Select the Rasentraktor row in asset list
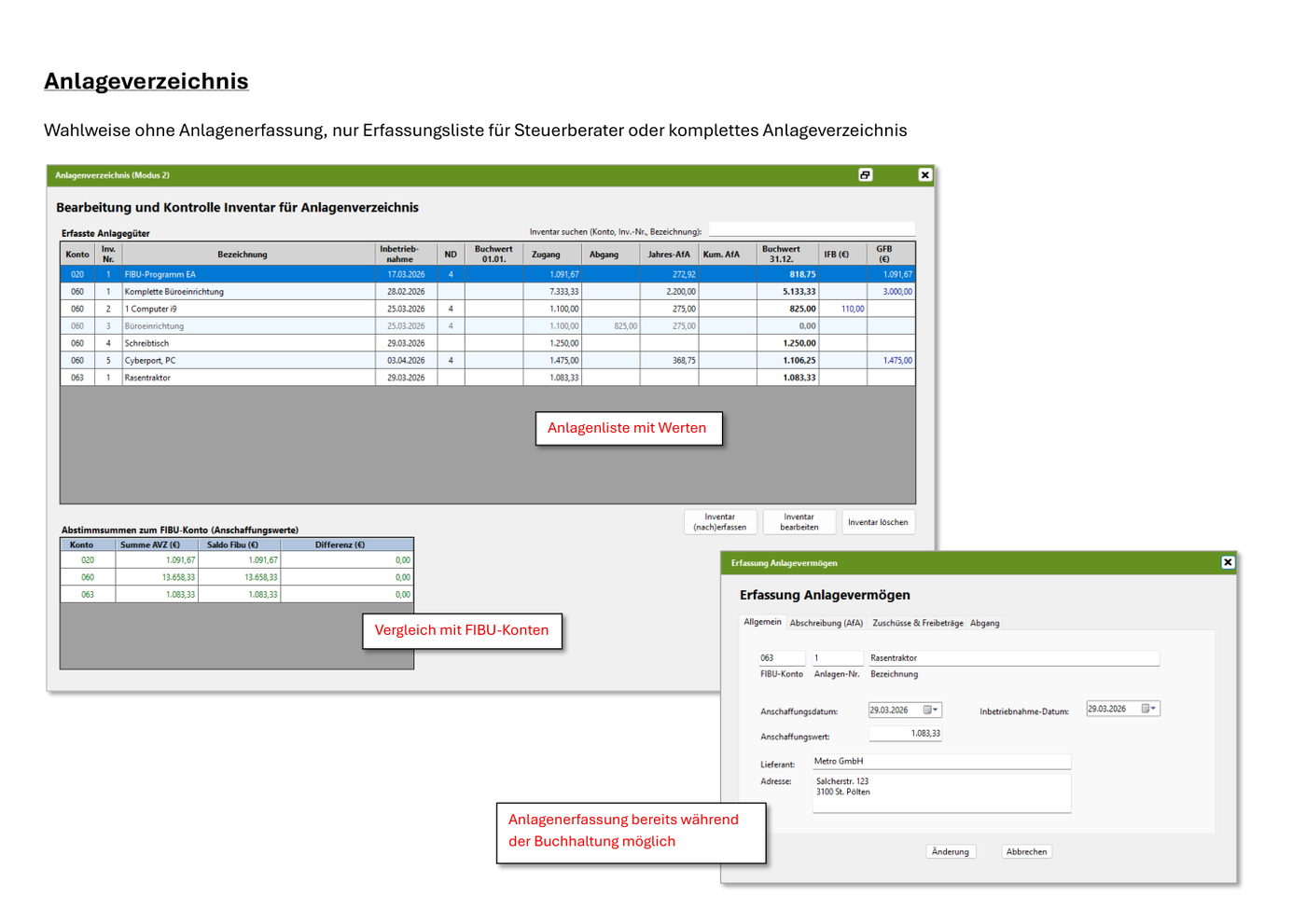 pos(488,378)
